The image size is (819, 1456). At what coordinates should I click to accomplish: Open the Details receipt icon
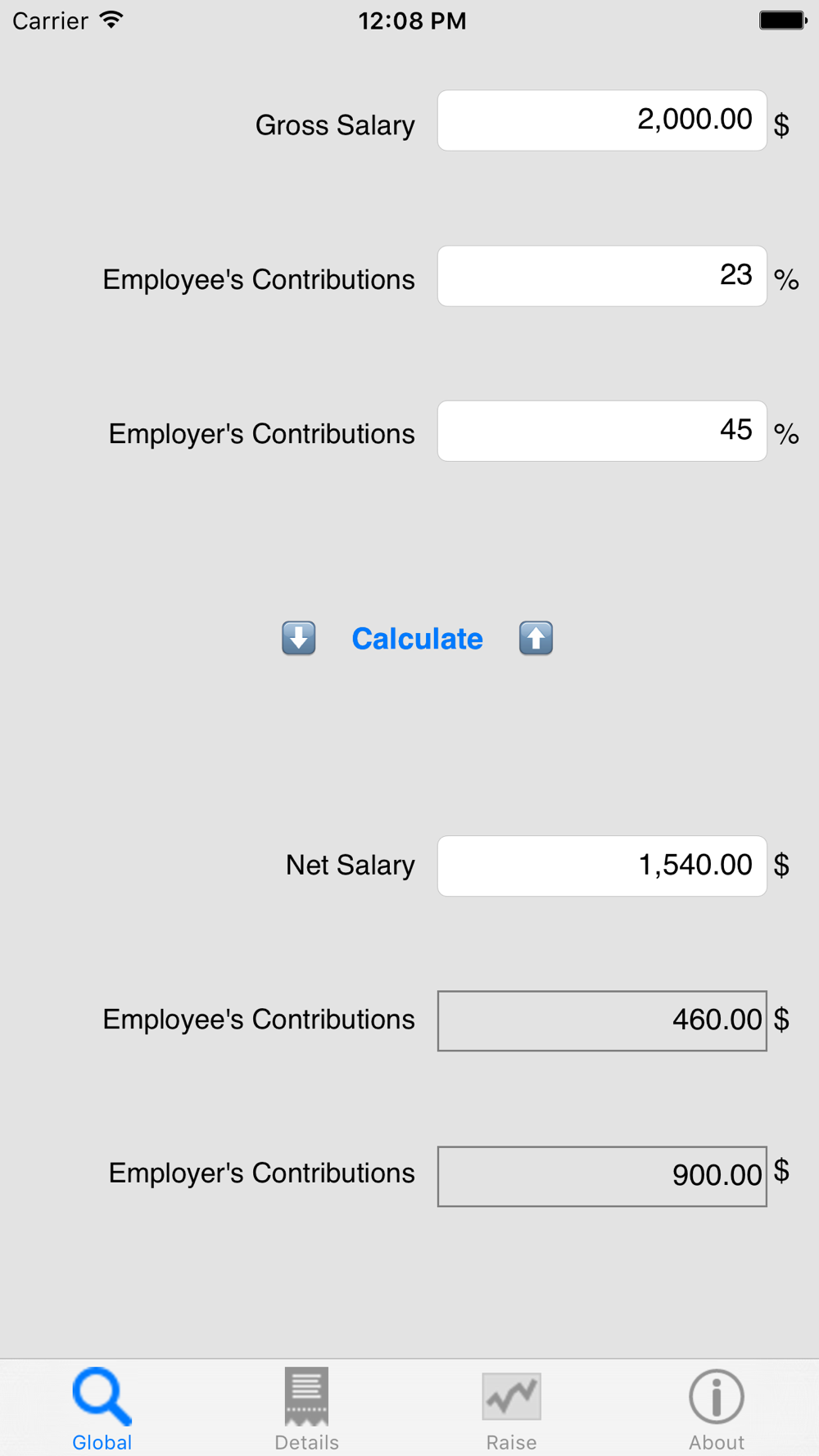[x=306, y=1395]
